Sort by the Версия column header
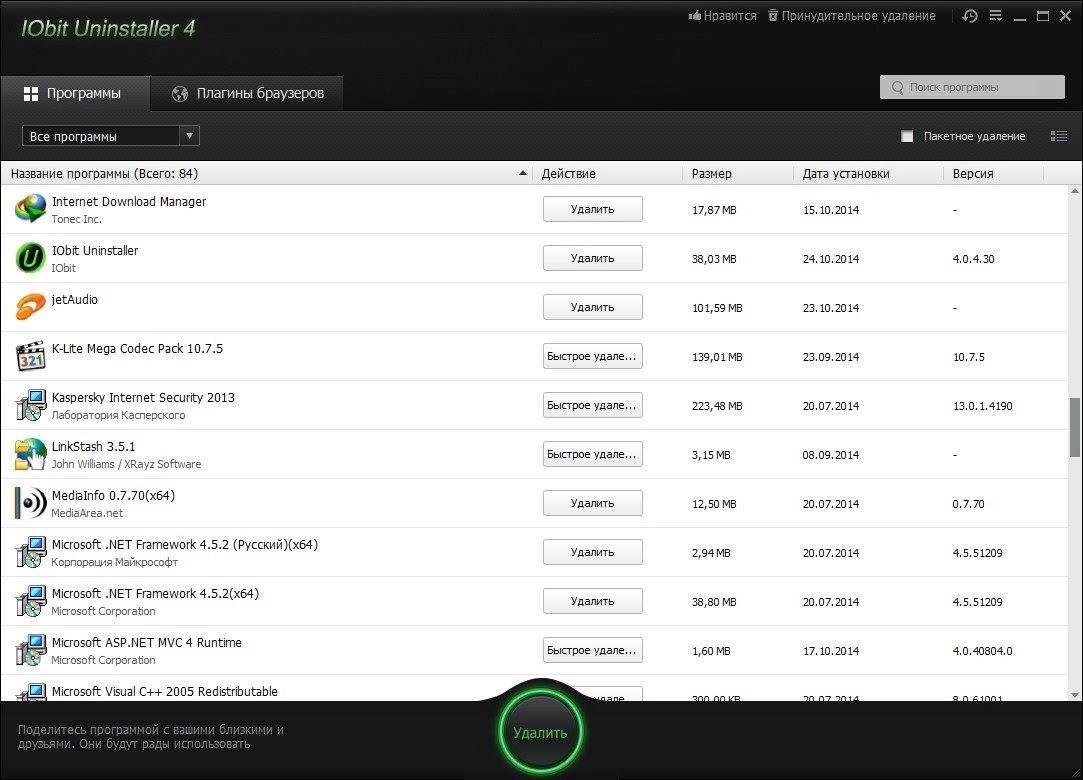This screenshot has width=1083, height=780. coord(973,173)
